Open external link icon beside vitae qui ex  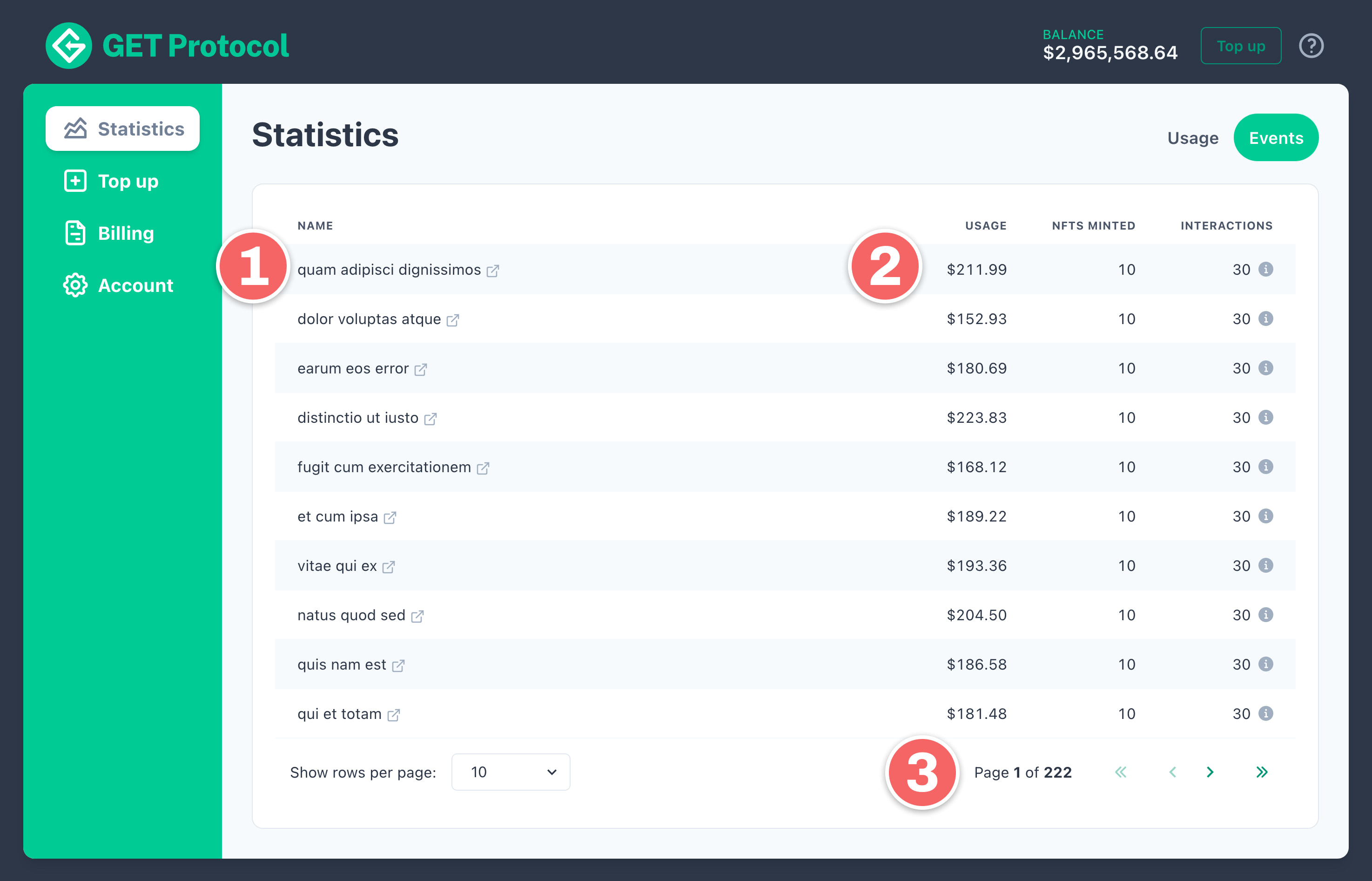tap(389, 567)
